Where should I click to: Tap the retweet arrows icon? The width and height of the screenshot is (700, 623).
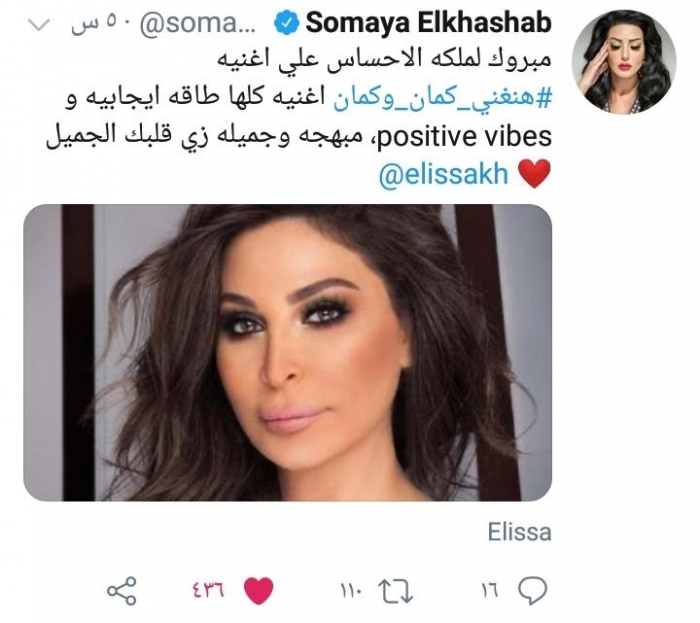pos(396,591)
